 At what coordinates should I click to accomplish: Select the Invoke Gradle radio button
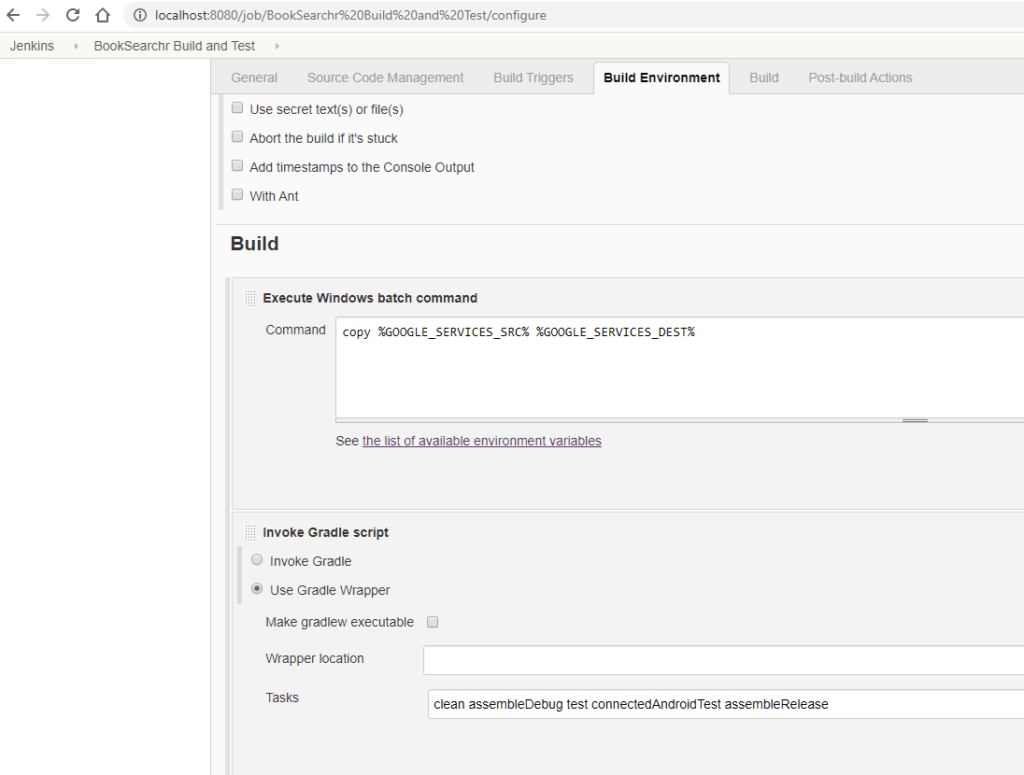click(x=257, y=560)
